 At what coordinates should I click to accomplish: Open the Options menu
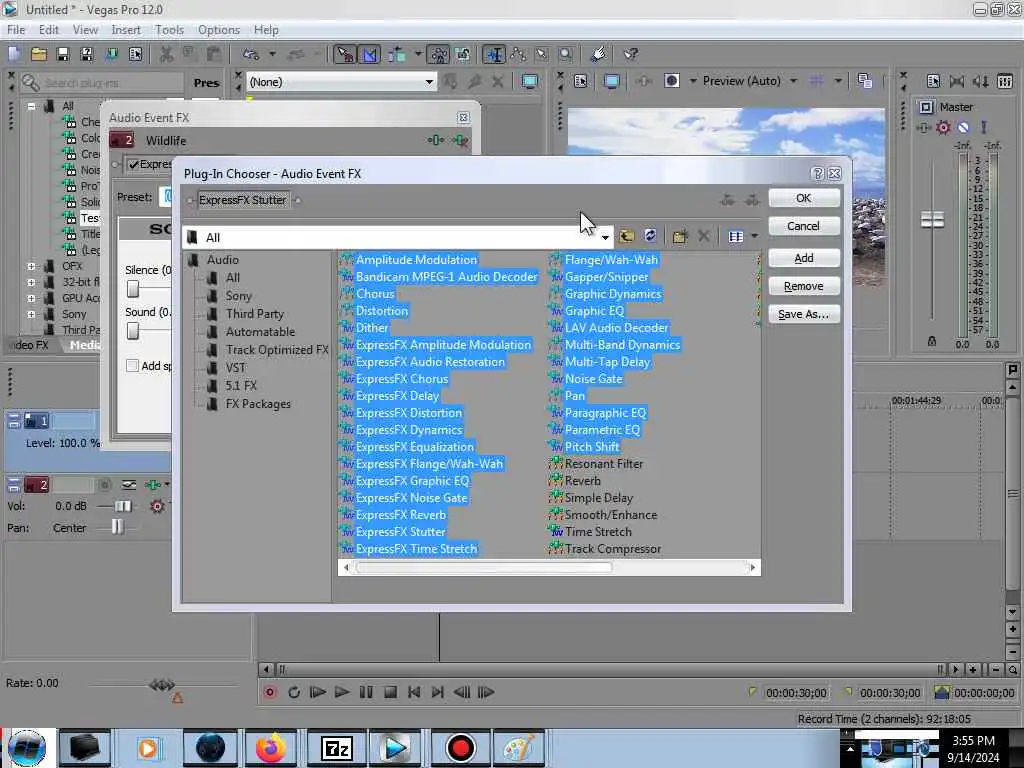[219, 30]
